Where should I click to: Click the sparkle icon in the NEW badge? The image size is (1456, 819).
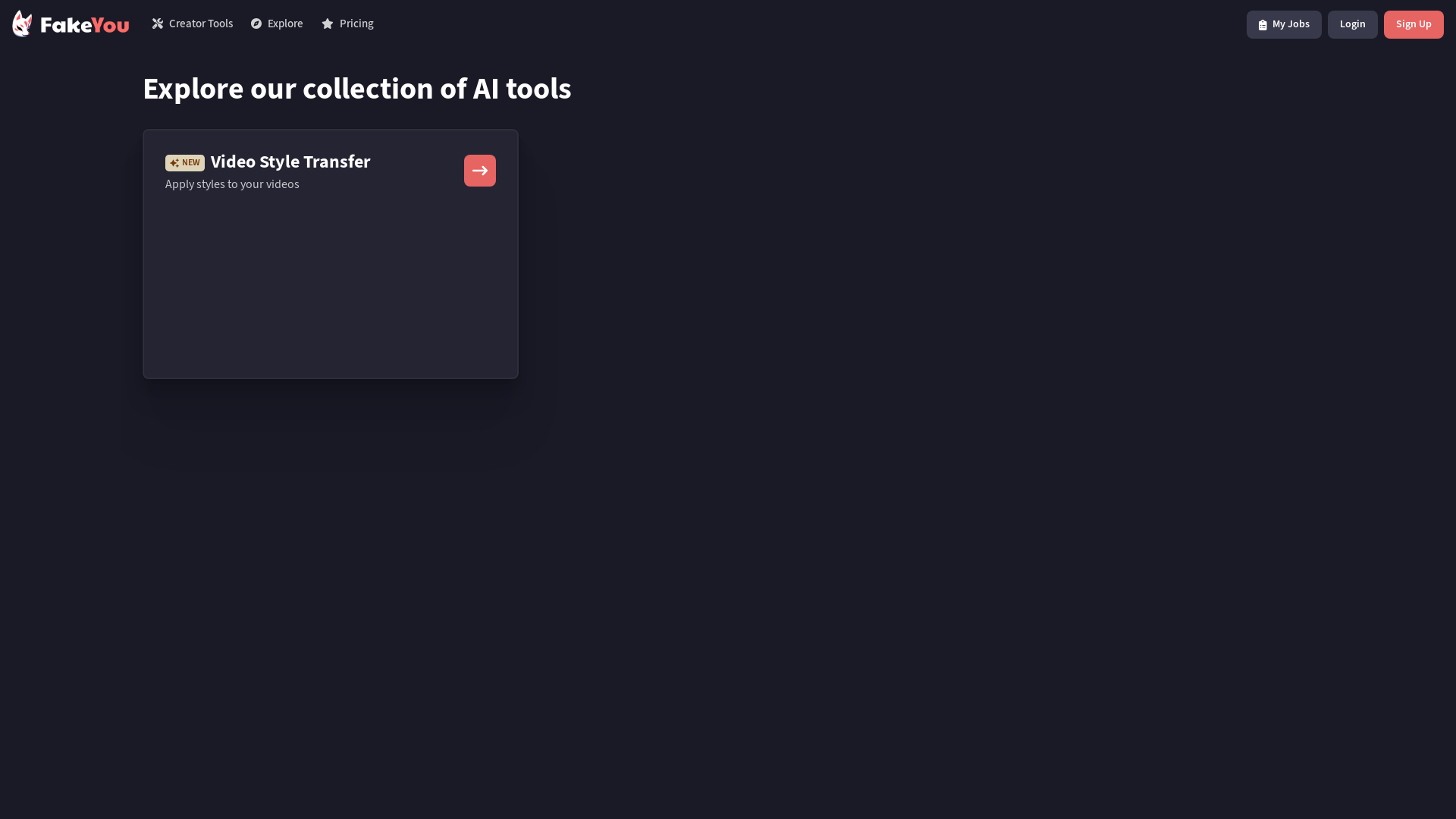pyautogui.click(x=174, y=163)
